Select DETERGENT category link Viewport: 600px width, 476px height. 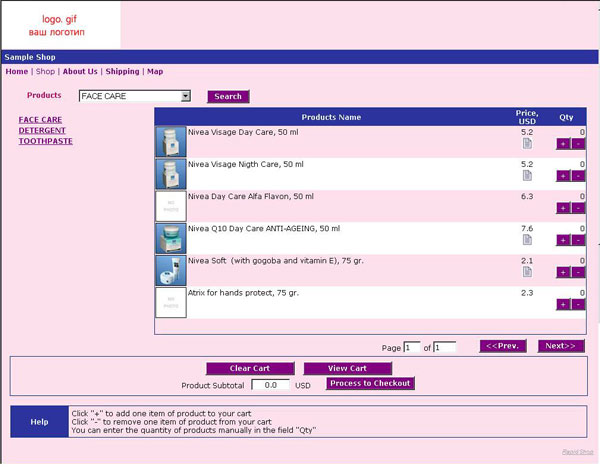(x=42, y=130)
